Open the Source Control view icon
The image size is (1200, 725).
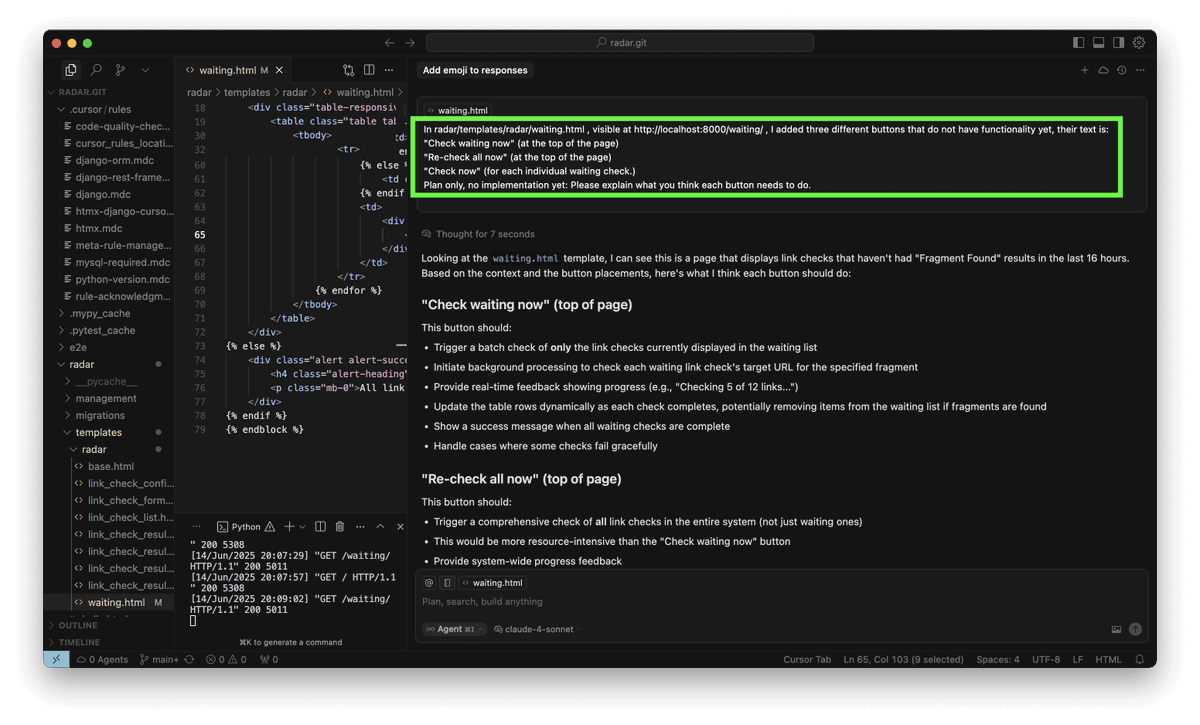coord(120,70)
